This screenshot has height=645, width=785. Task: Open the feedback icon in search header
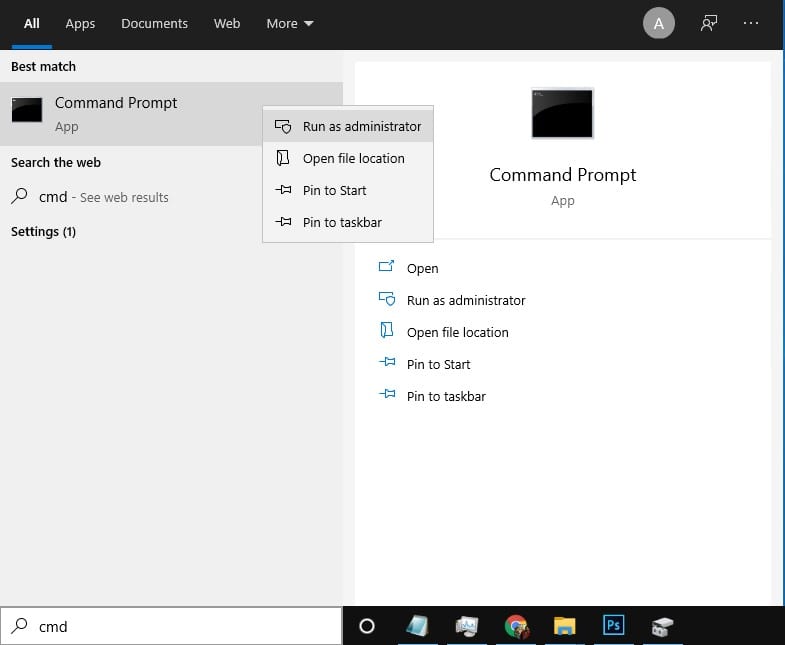(709, 24)
